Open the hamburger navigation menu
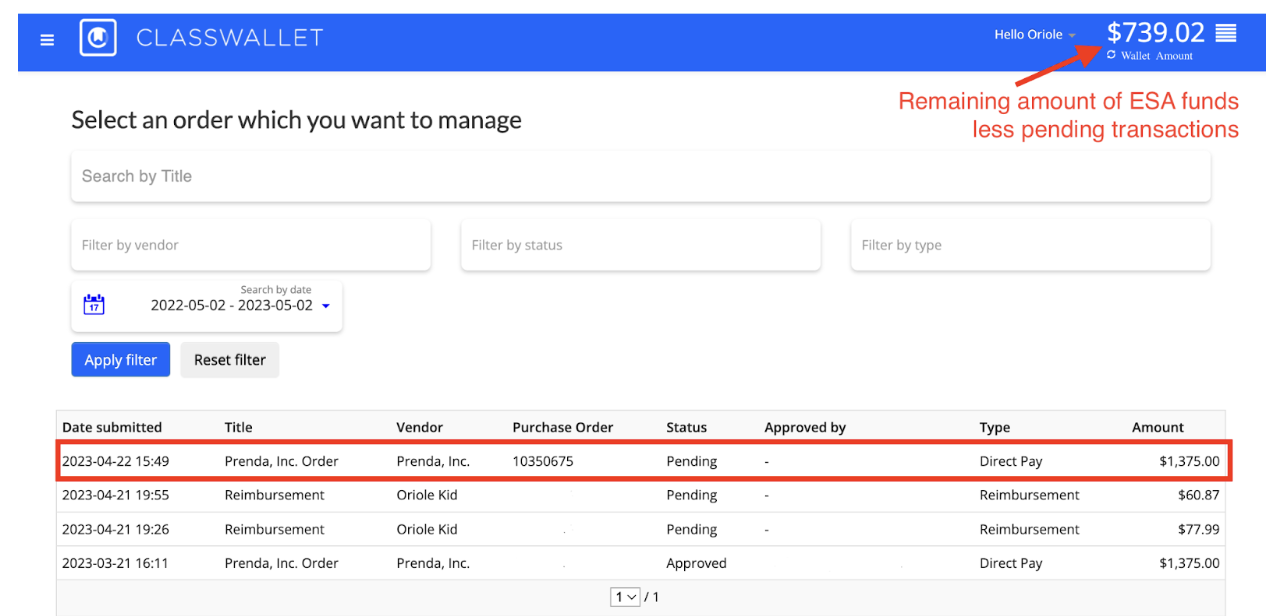Viewport: 1276px width, 616px height. click(47, 40)
